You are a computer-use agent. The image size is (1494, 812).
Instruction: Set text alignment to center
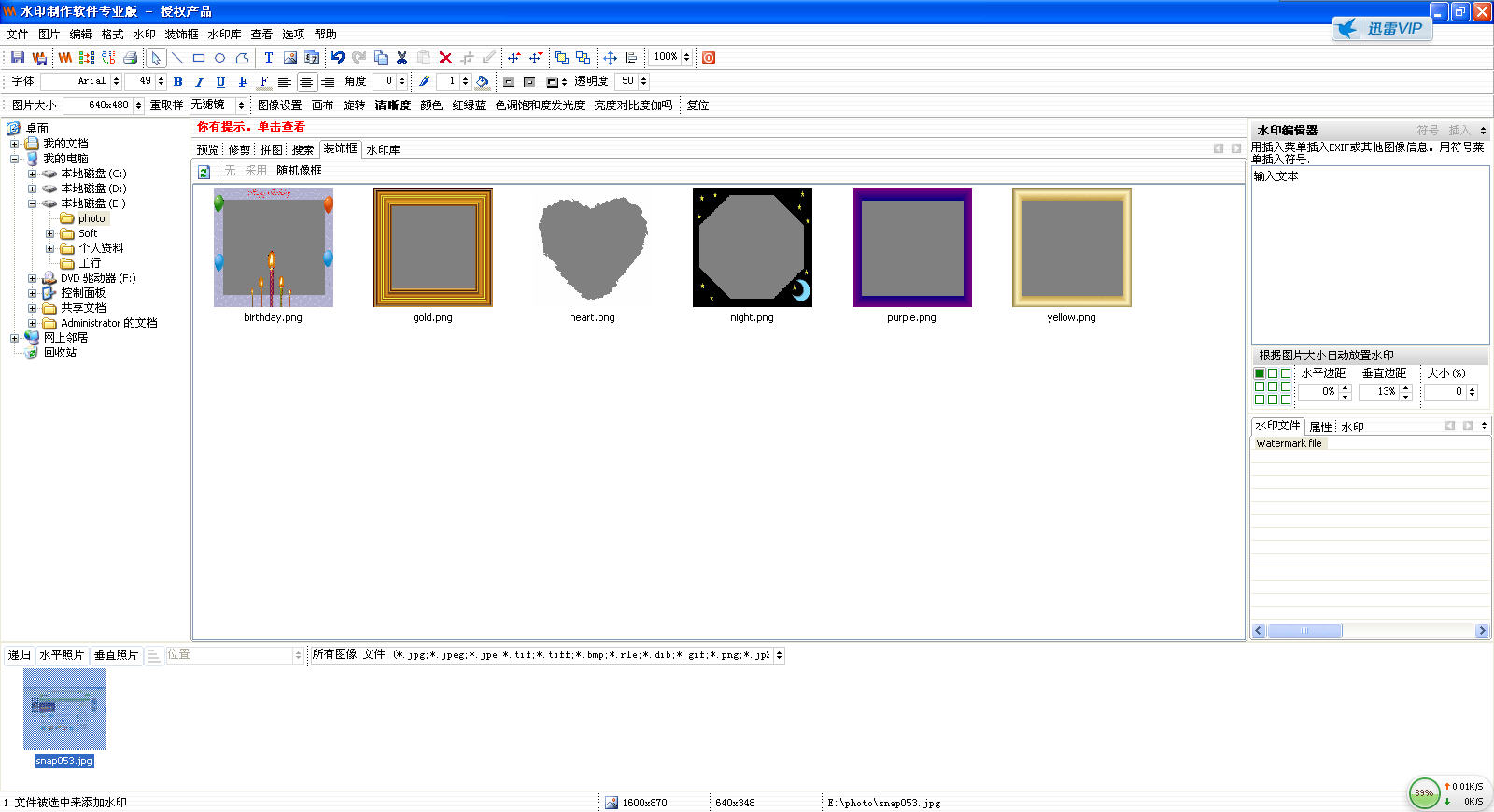coord(306,81)
